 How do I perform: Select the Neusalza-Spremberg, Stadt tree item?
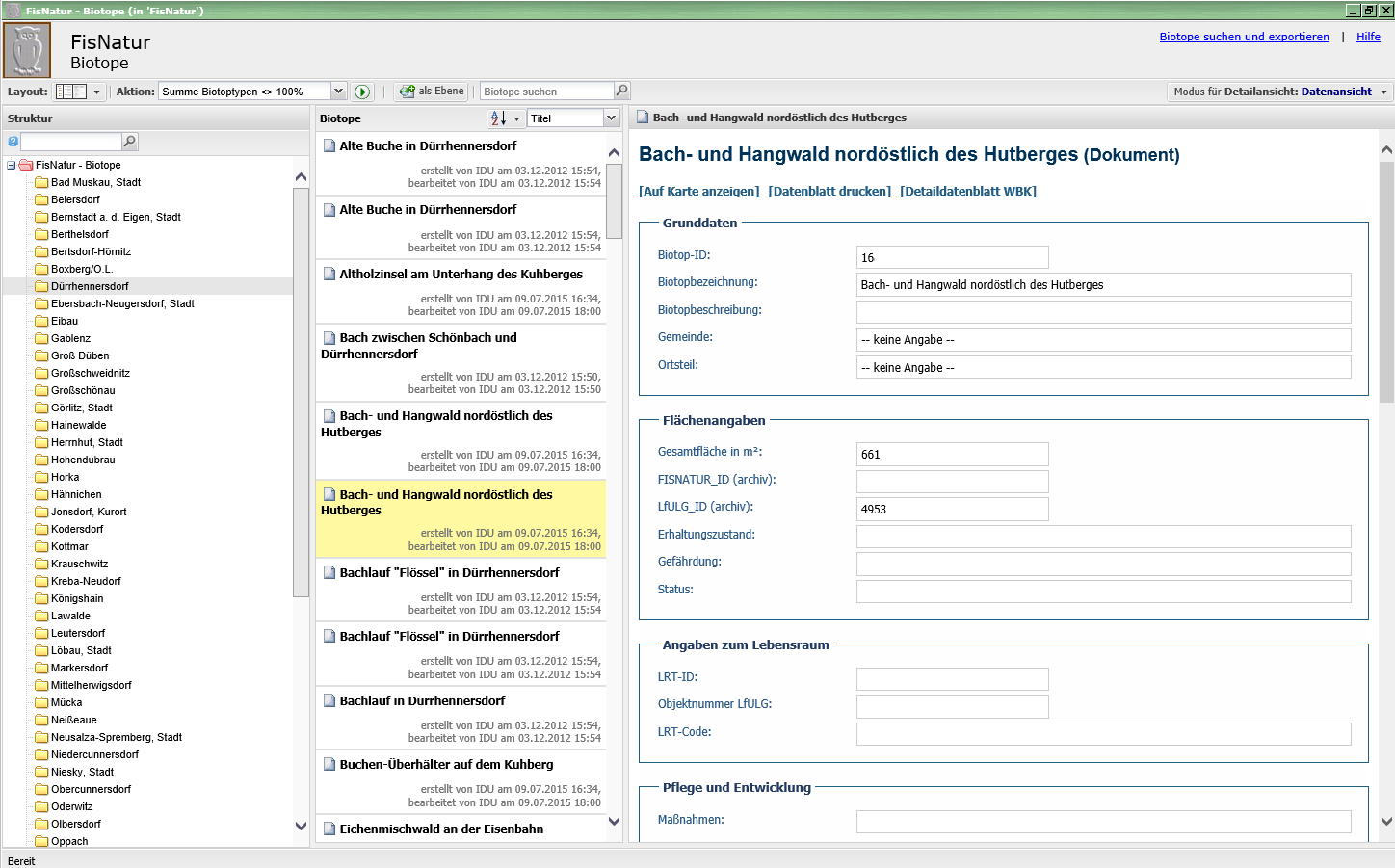pos(117,737)
